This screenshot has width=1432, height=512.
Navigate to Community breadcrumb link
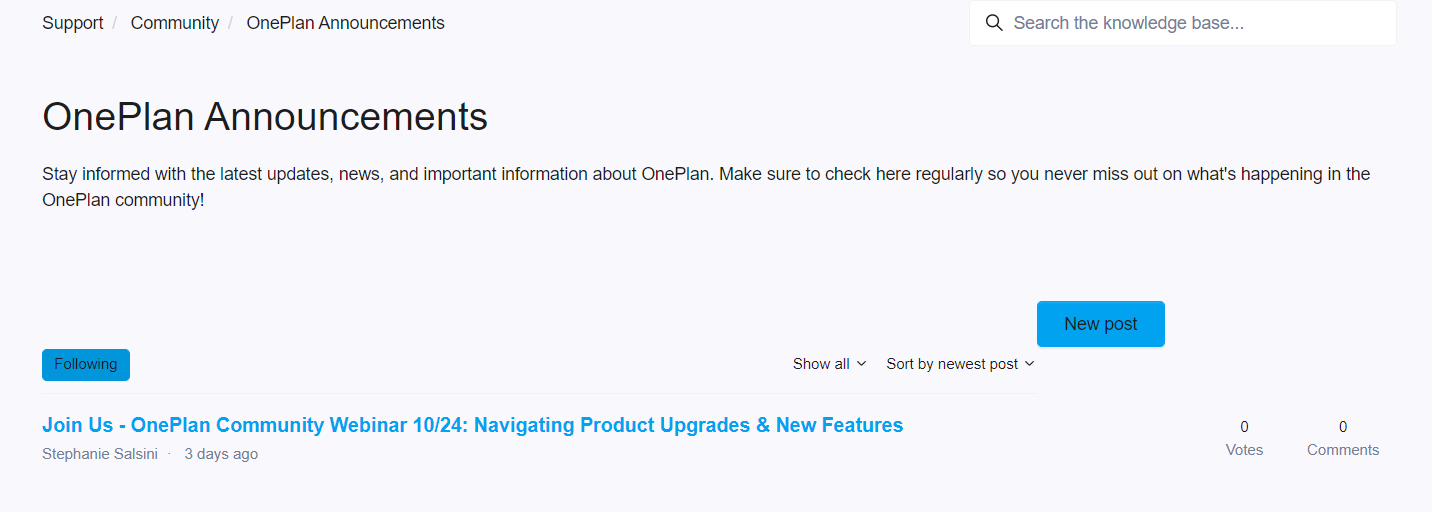(x=175, y=23)
